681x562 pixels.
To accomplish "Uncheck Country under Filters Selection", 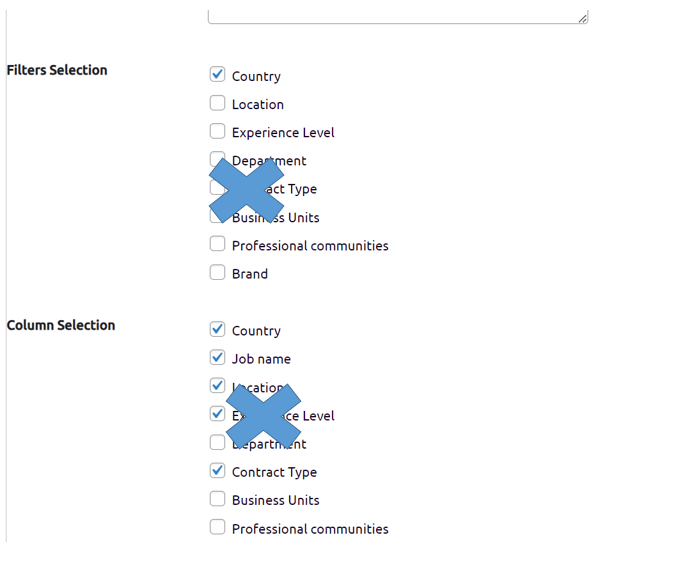I will tap(217, 74).
